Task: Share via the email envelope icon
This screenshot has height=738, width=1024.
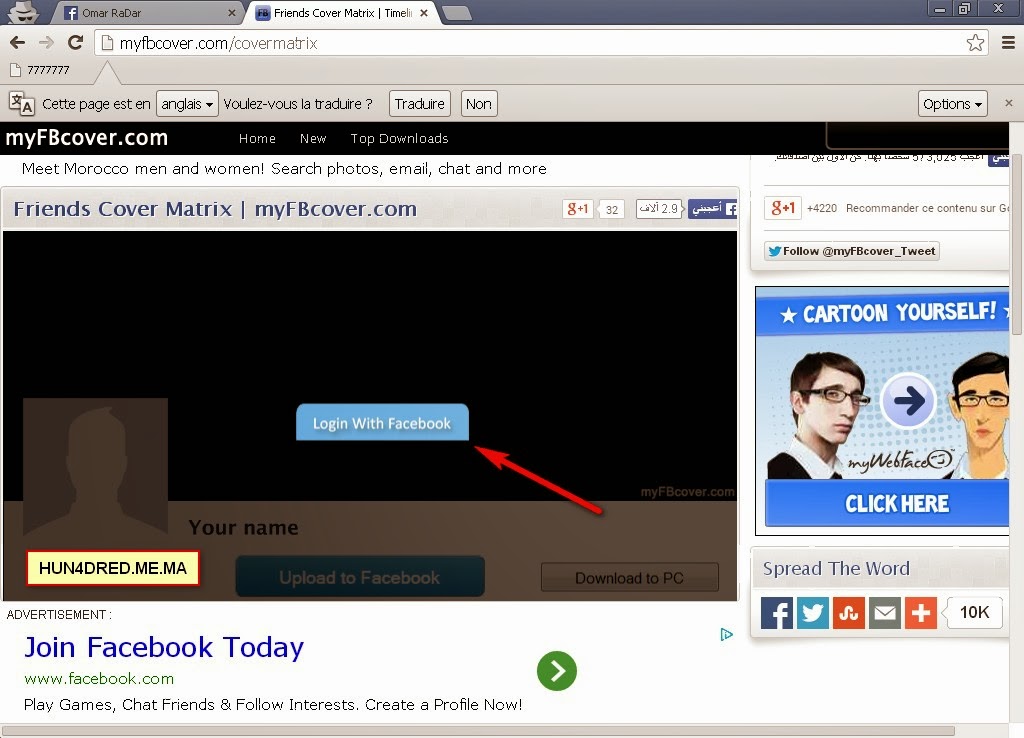Action: coord(884,613)
